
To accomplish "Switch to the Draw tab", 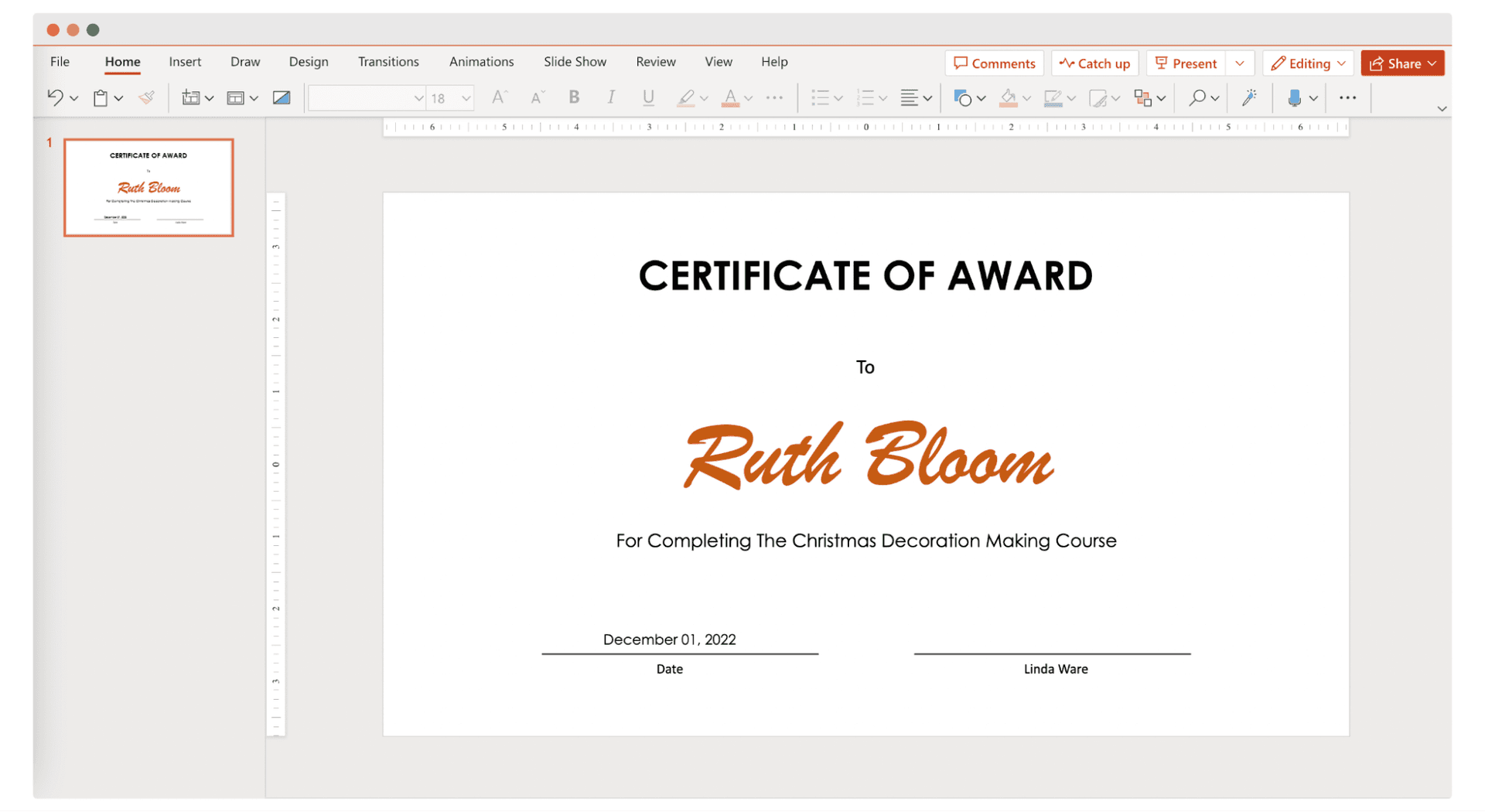I will click(x=245, y=62).
